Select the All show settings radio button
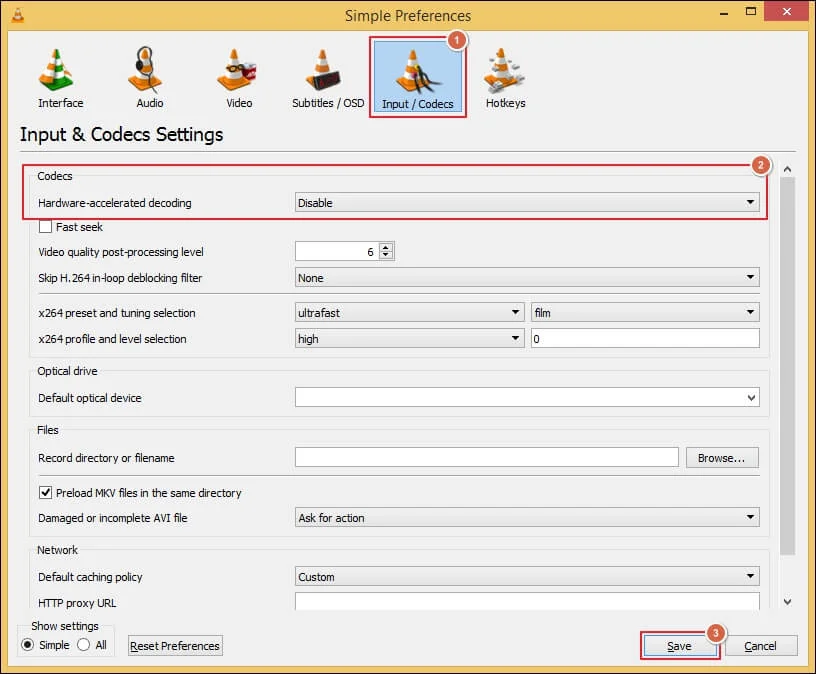This screenshot has width=816, height=674. pyautogui.click(x=84, y=645)
